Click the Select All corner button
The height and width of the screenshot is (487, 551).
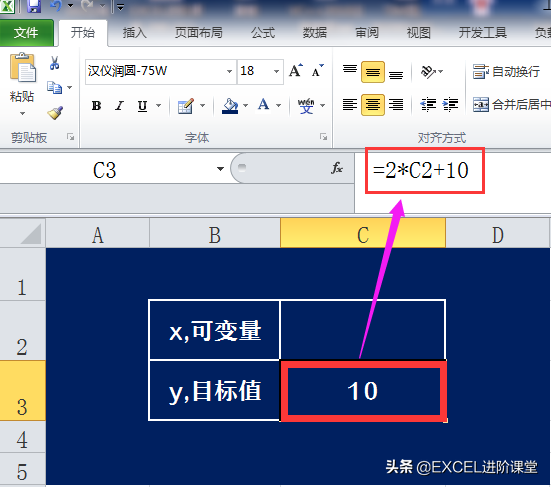pyautogui.click(x=23, y=233)
